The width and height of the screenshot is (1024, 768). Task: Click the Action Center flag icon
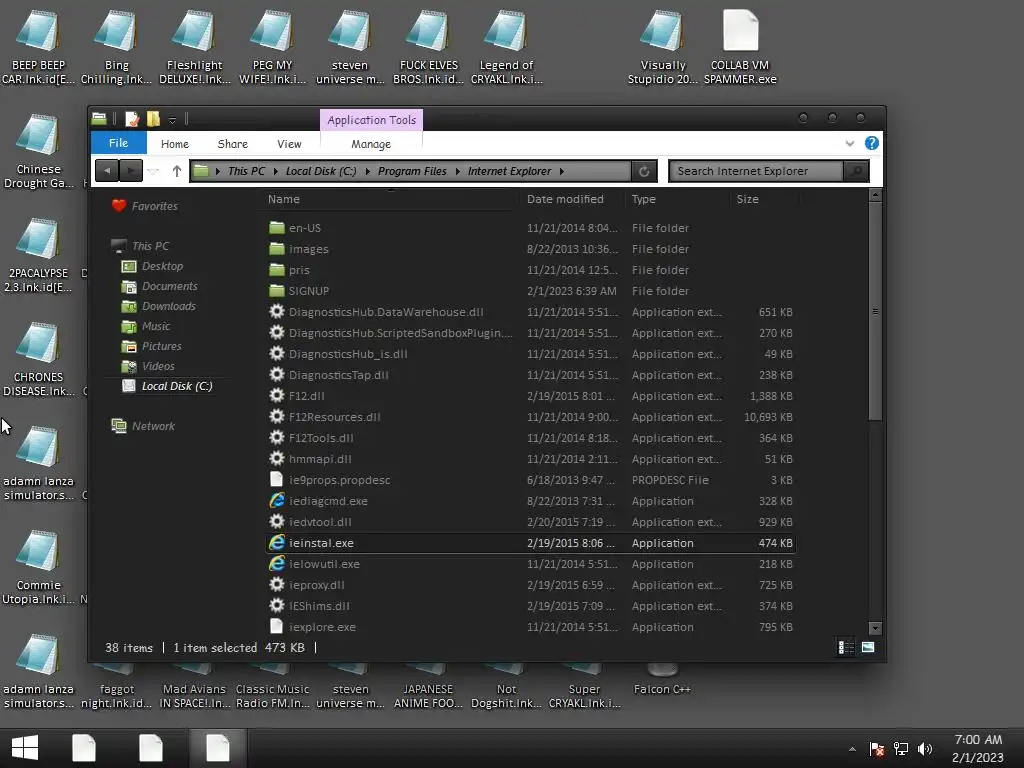[x=876, y=749]
